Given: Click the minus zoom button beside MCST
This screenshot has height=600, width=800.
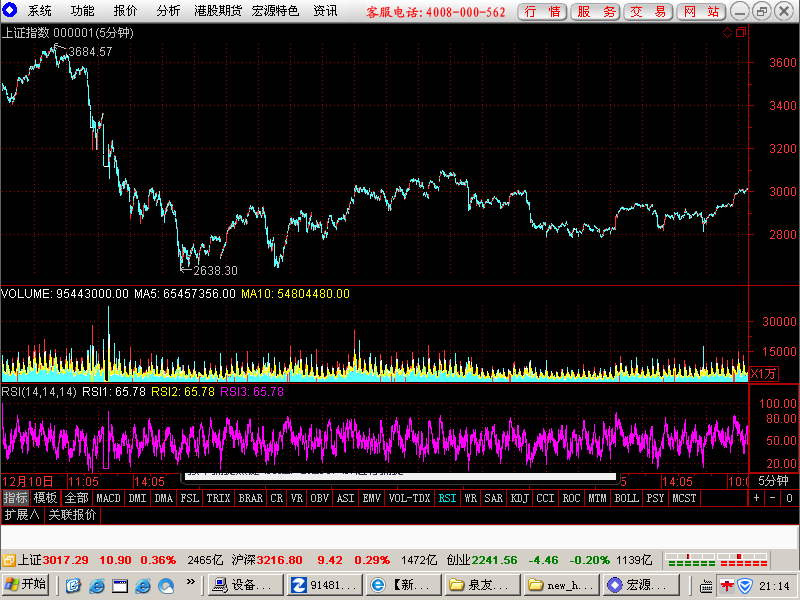Looking at the screenshot, I should 772,498.
